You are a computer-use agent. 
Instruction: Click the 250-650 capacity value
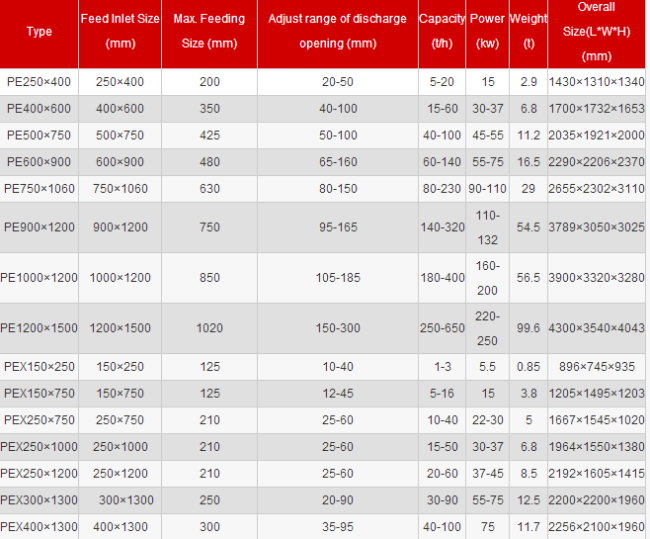441,328
